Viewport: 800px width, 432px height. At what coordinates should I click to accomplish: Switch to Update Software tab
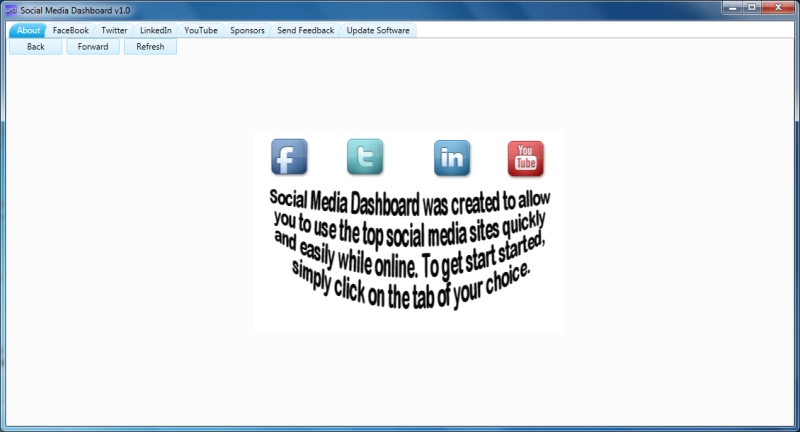click(378, 31)
